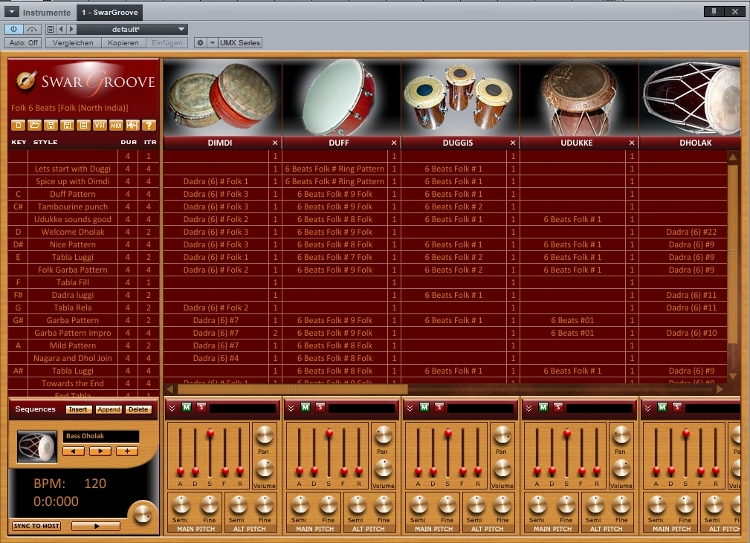Click the SwarGroove logo icon
The height and width of the screenshot is (543, 750).
25,80
